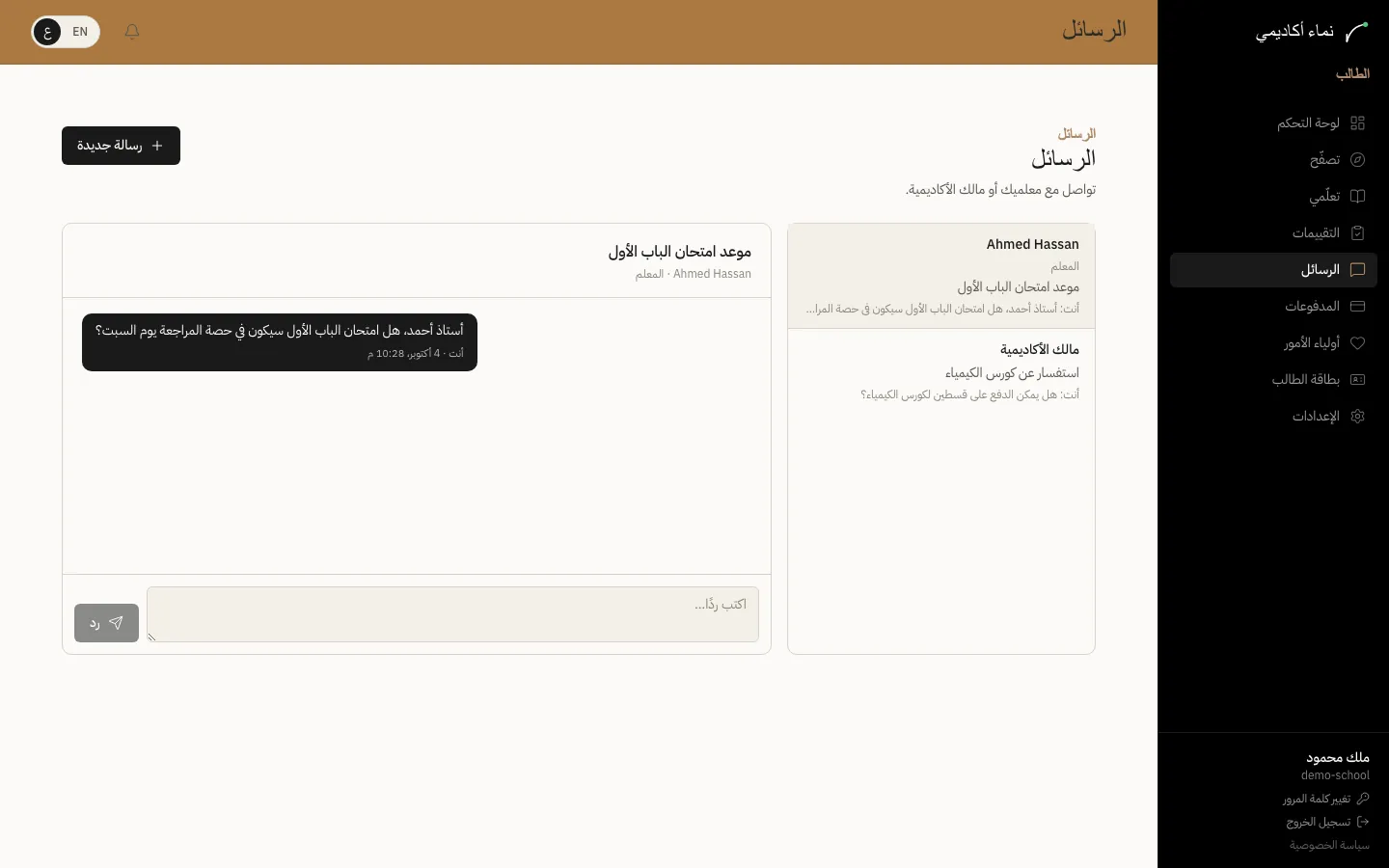Click the user name ملك محمود
Viewport: 1389px width, 868px height.
pyautogui.click(x=1338, y=758)
